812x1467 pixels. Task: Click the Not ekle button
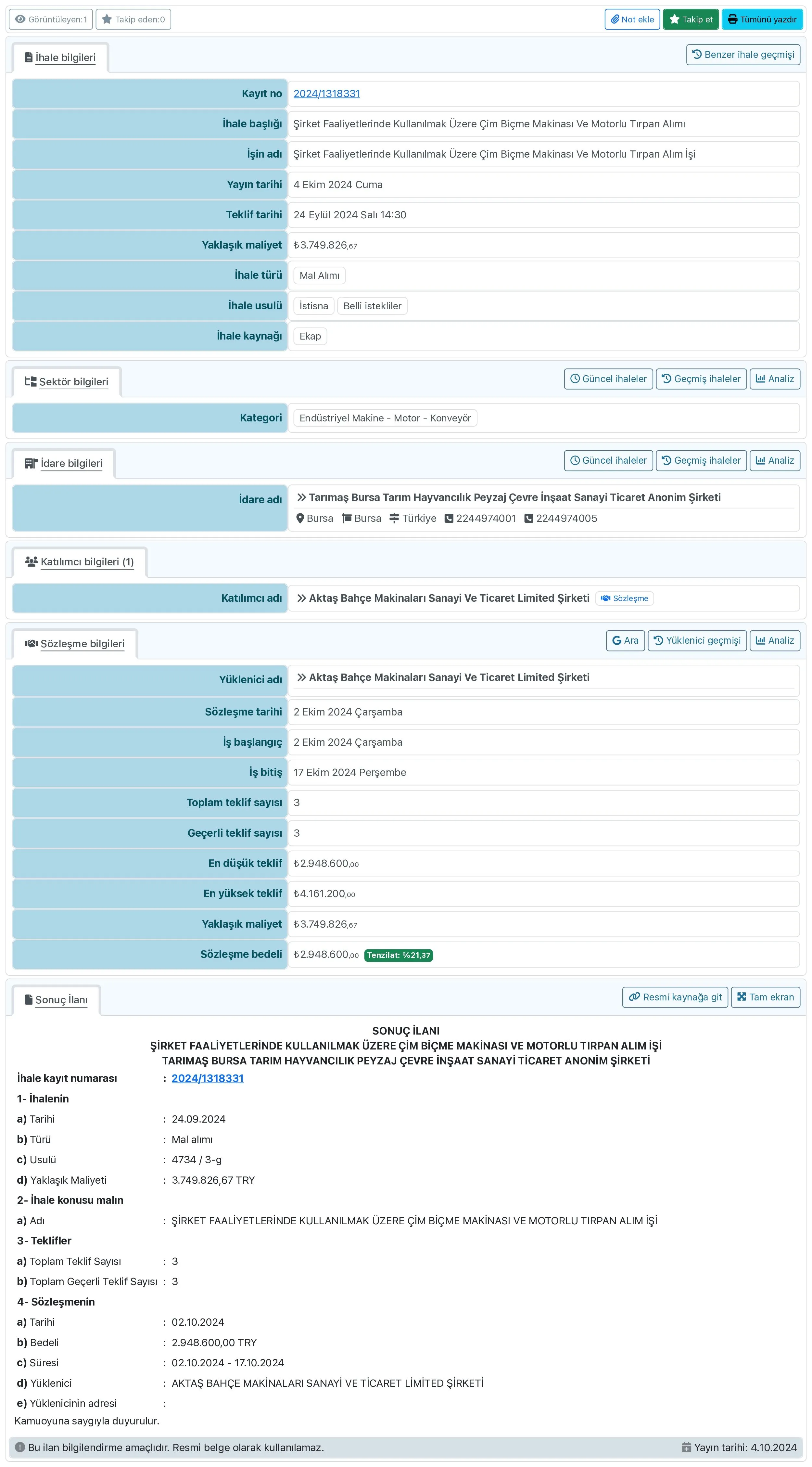click(632, 19)
